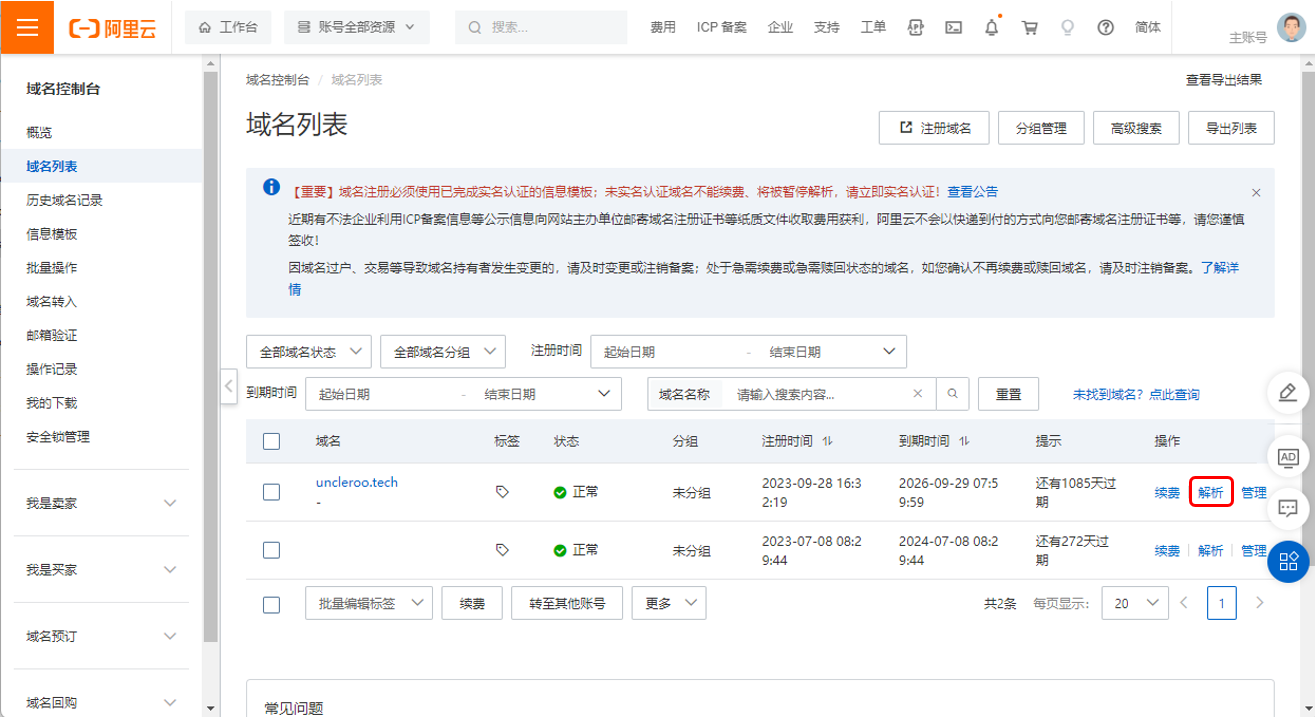
Task: Click the tag icon in the second domain row
Action: coord(502,550)
